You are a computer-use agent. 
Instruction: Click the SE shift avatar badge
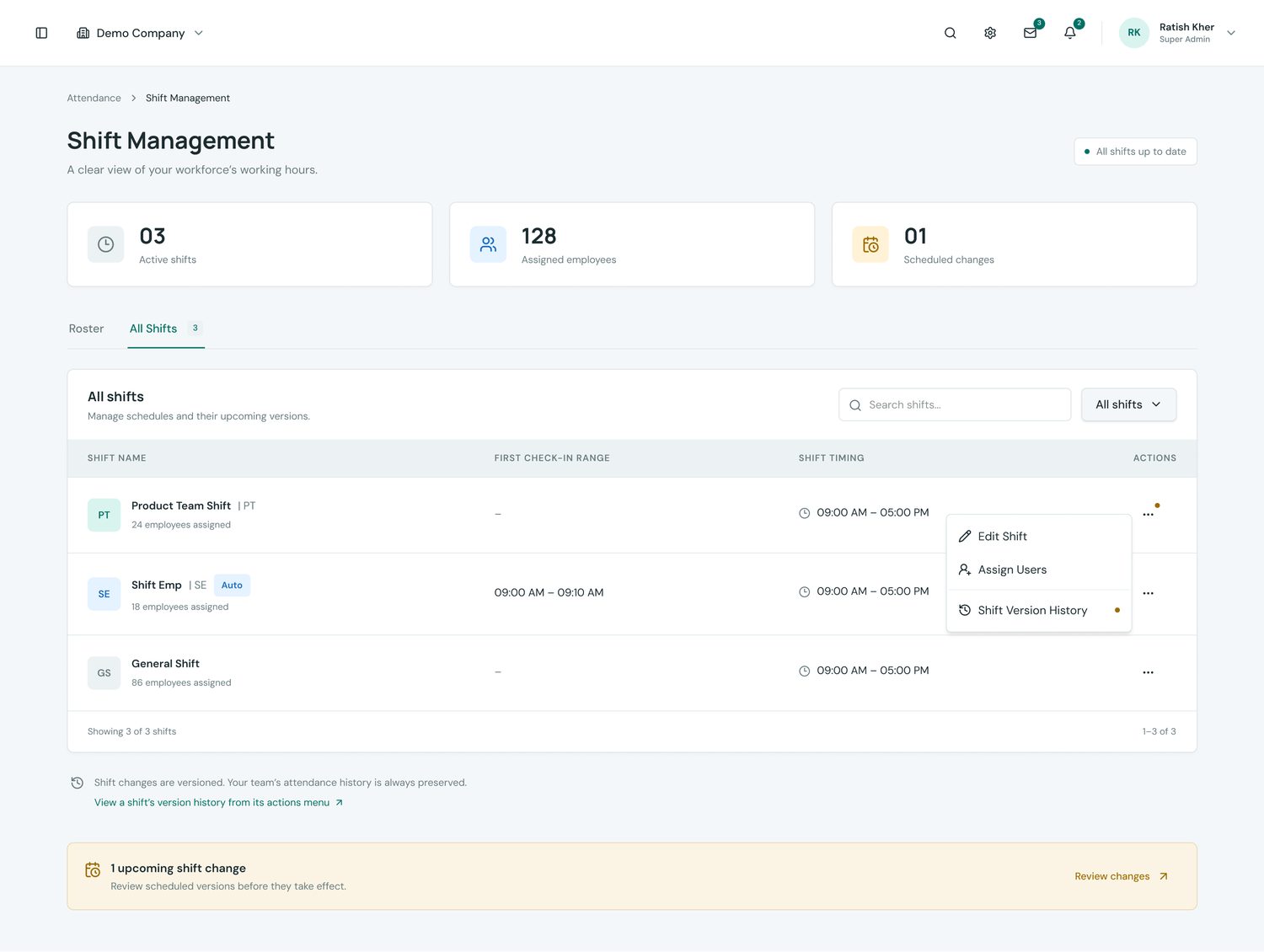104,594
